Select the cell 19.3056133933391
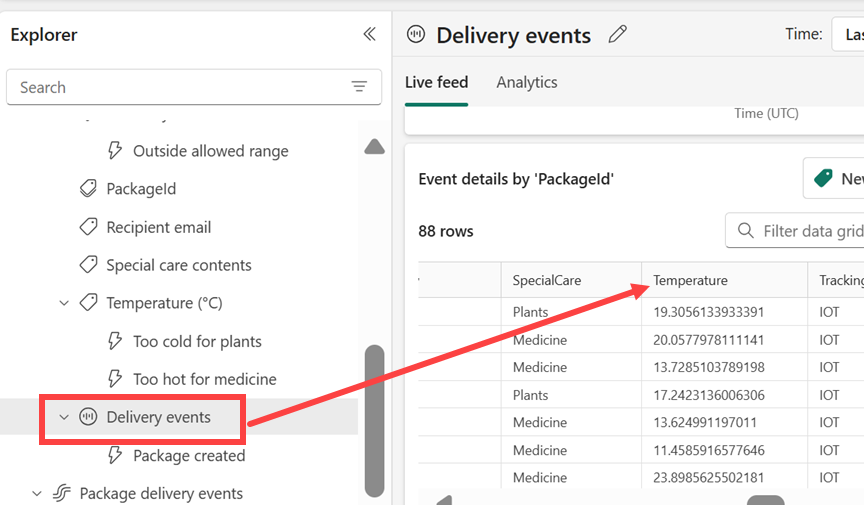This screenshot has height=505, width=864. pos(709,312)
